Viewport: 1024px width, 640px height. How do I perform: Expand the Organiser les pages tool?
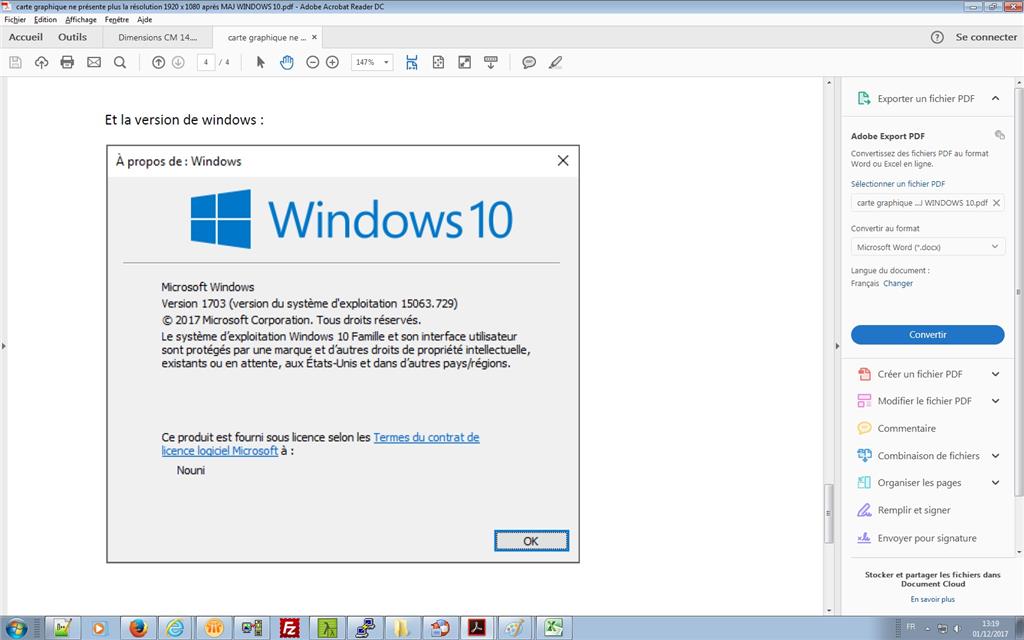coord(995,483)
